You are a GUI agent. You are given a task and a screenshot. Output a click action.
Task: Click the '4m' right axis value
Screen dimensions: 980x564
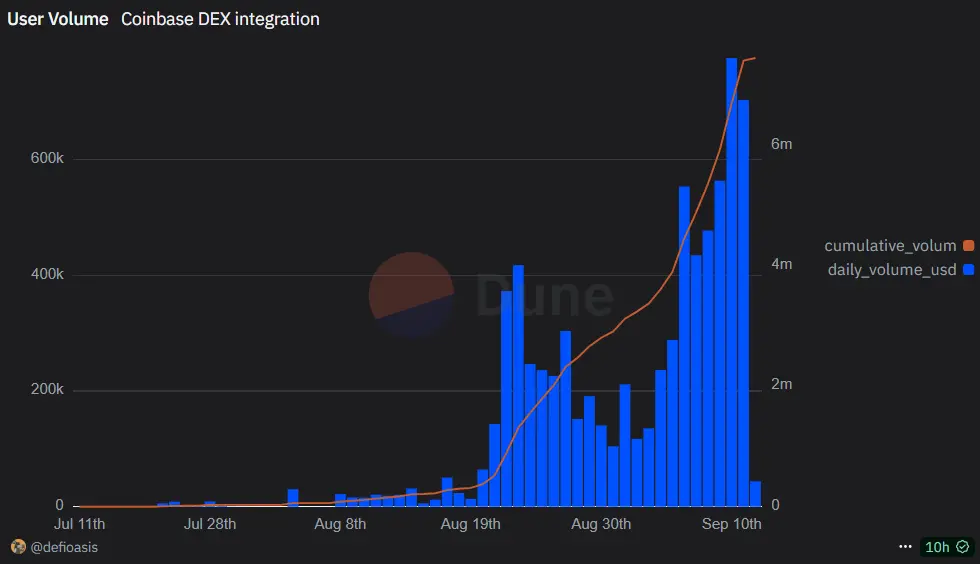point(781,264)
